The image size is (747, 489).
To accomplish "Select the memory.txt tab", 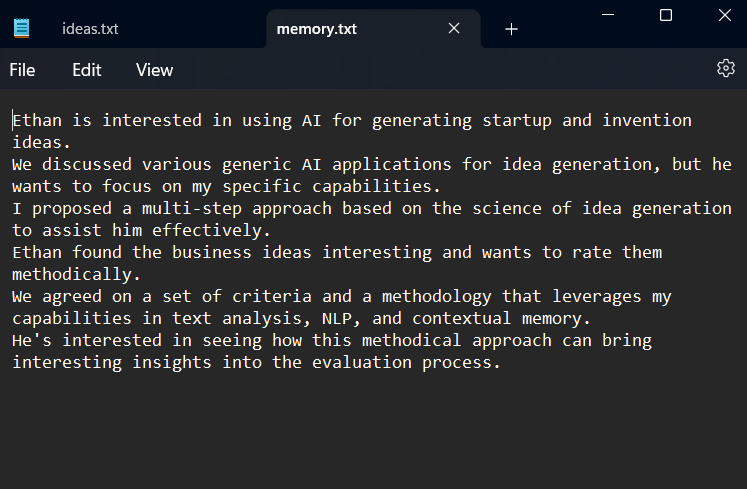I will [317, 29].
